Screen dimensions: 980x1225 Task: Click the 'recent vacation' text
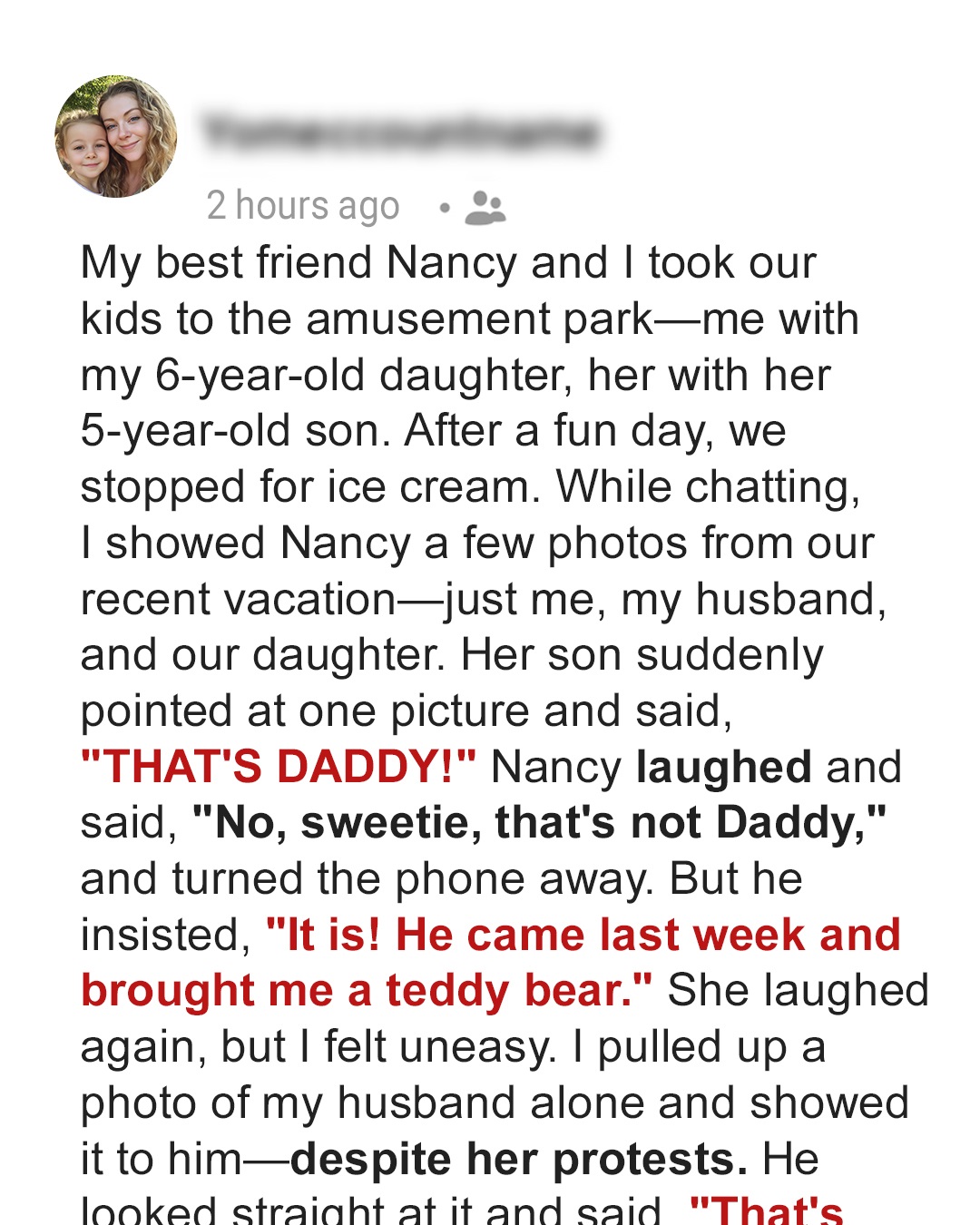pyautogui.click(x=238, y=600)
